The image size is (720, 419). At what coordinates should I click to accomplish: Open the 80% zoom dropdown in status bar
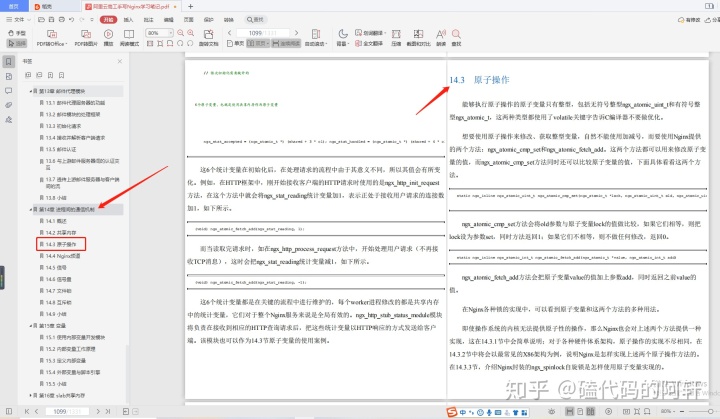(666, 411)
